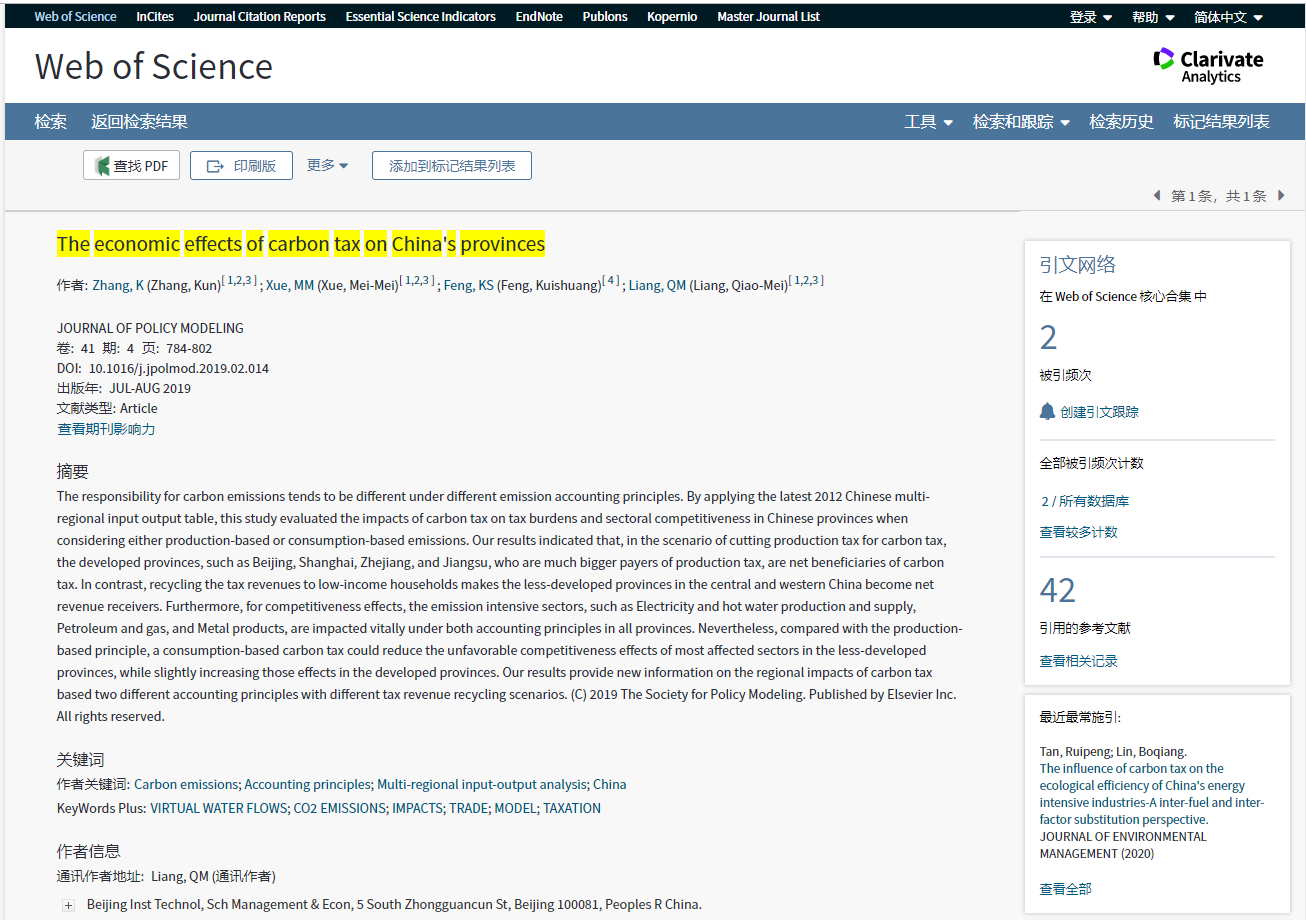The image size is (1306, 920).
Task: Click the 印刷版 print button
Action: click(x=241, y=166)
